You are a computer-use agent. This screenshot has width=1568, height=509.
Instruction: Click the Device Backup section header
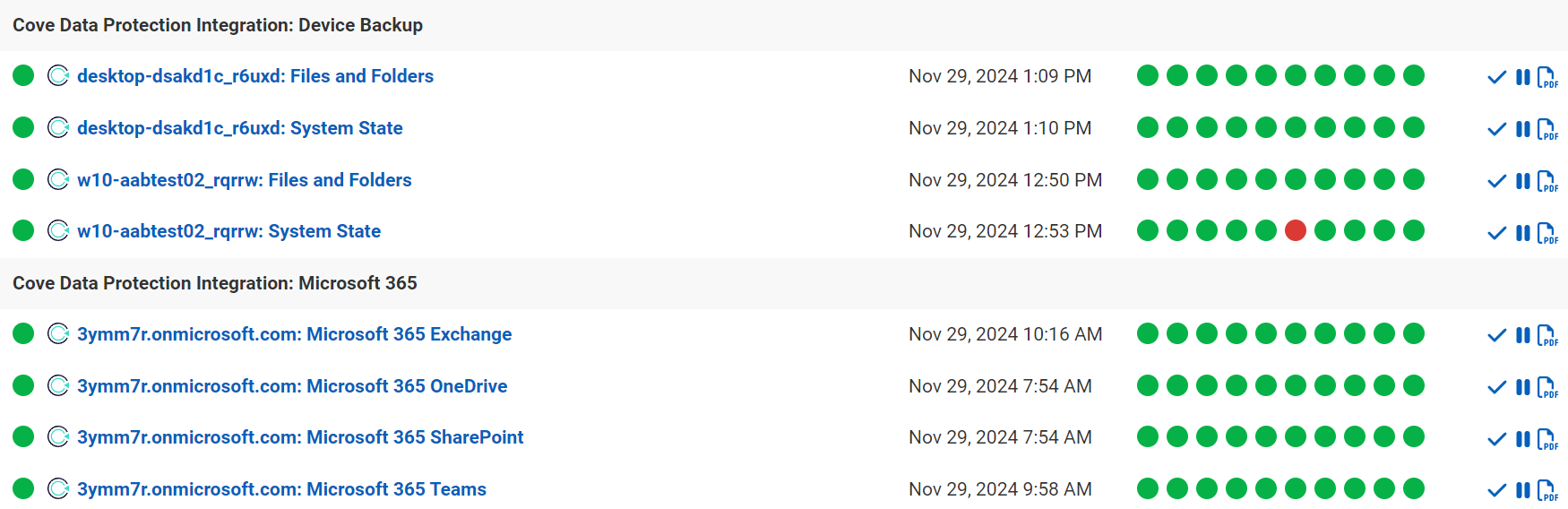pos(218,25)
